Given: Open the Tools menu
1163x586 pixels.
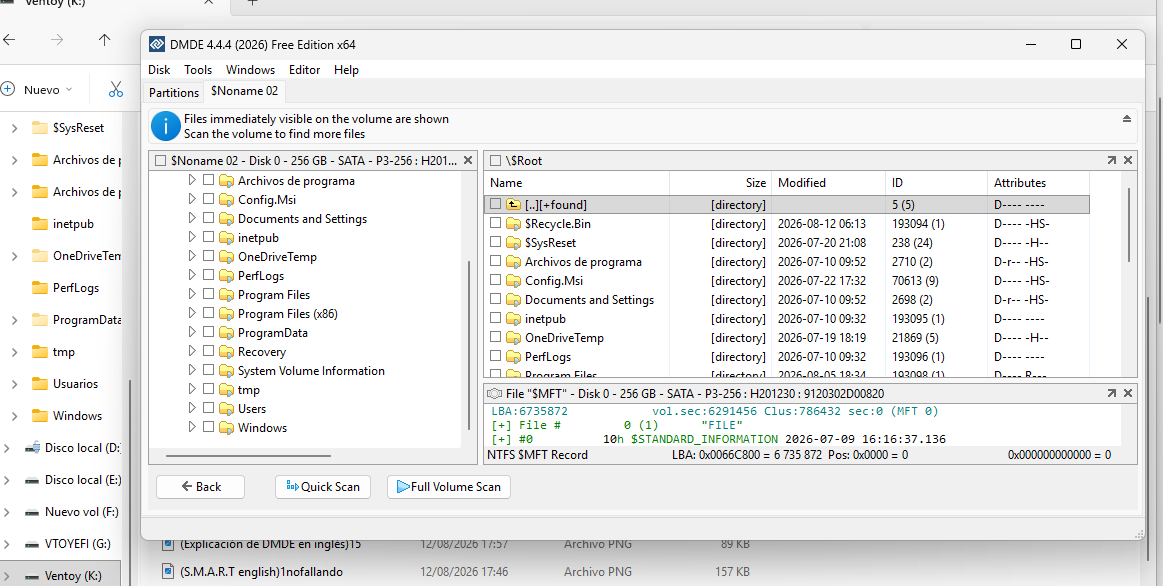Looking at the screenshot, I should coord(198,70).
